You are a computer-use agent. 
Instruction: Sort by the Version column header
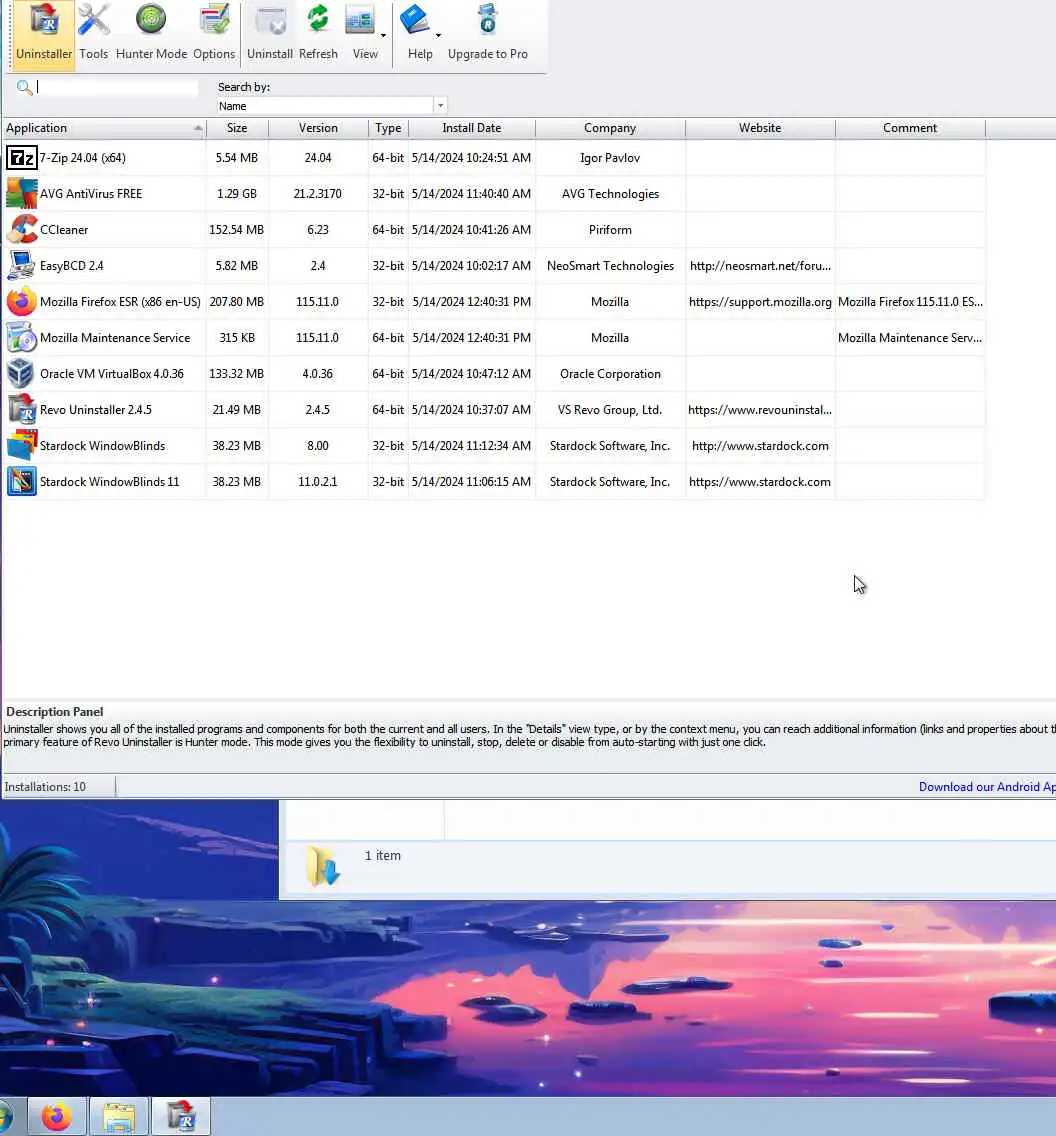coord(318,128)
